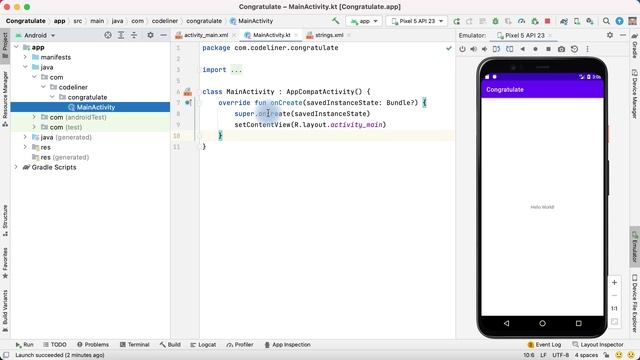
Task: Expand collapsed import statement in editor
Action: (x=236, y=70)
